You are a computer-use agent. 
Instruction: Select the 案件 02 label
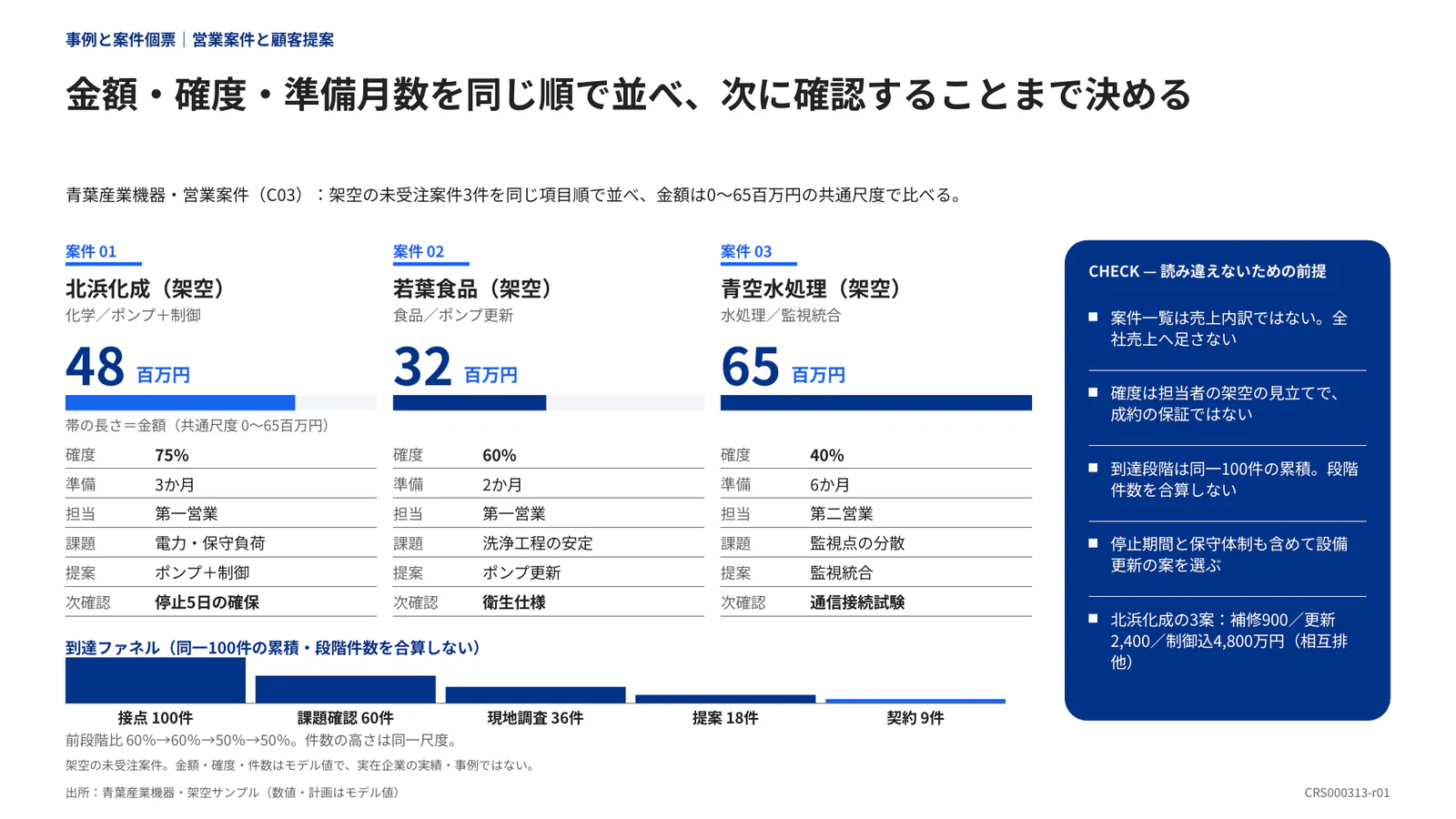point(419,251)
